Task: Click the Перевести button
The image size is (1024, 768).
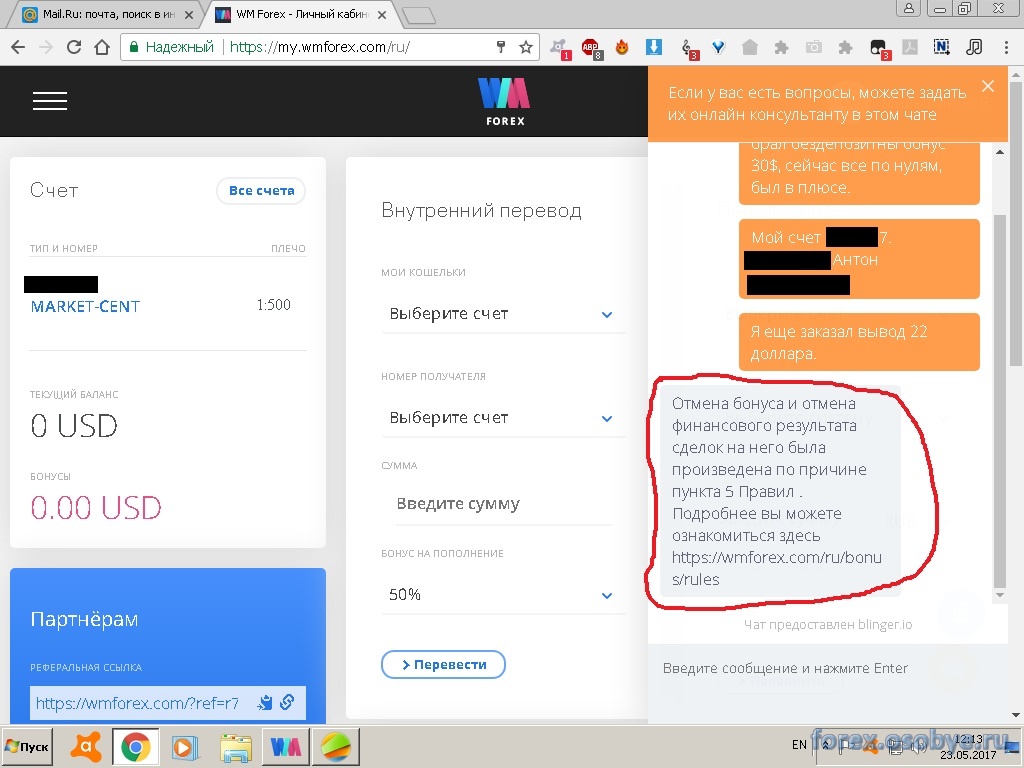Action: pyautogui.click(x=443, y=664)
